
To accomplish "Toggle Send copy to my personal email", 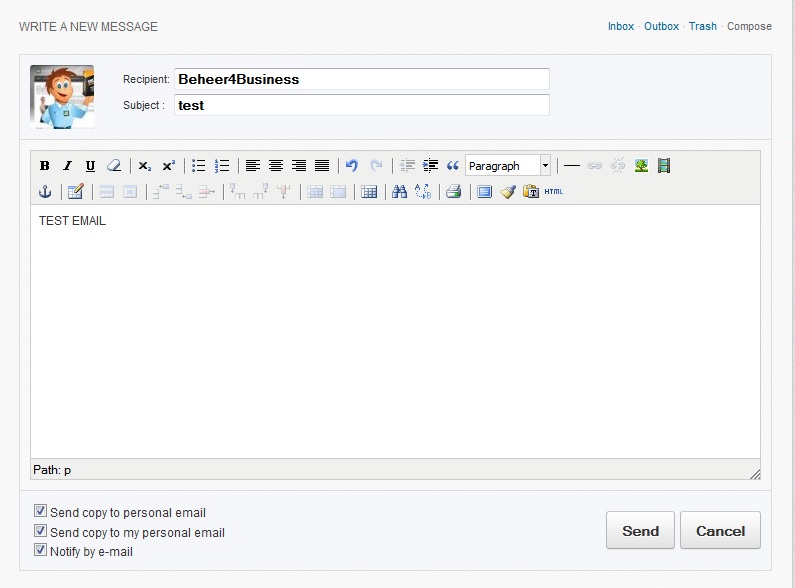I will pos(41,531).
